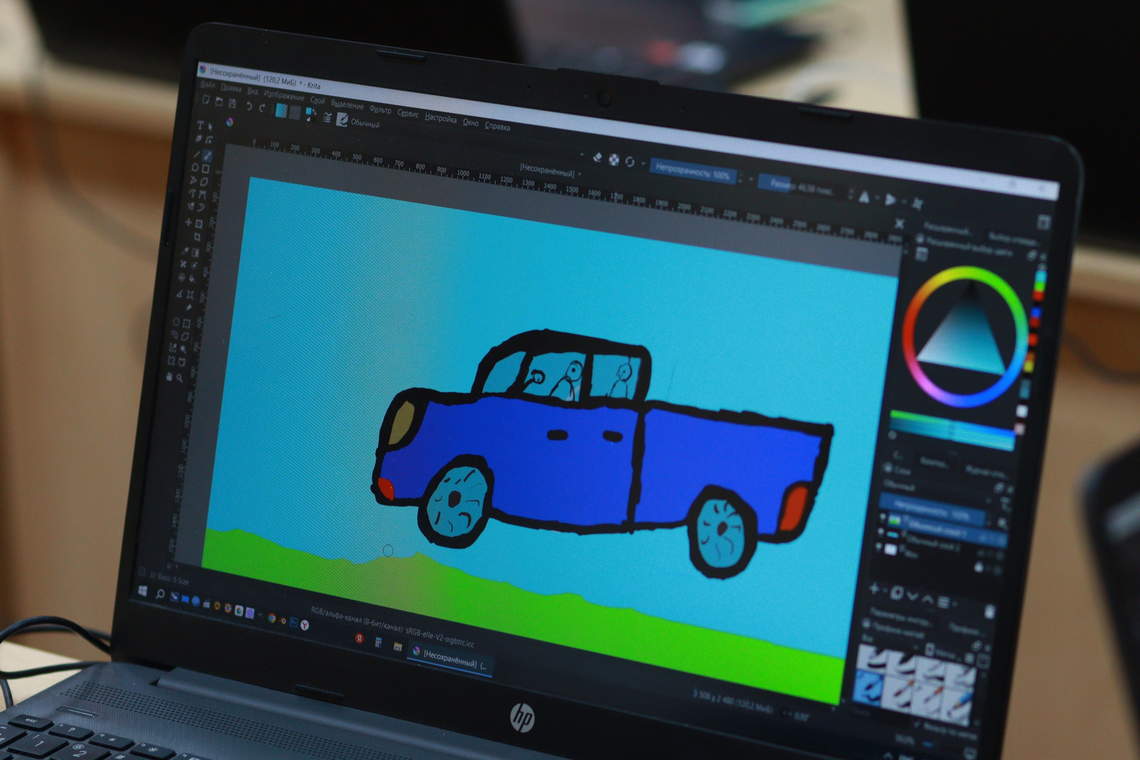Pick a hue on the color wheel ring
This screenshot has height=760, width=1140.
pos(966,272)
